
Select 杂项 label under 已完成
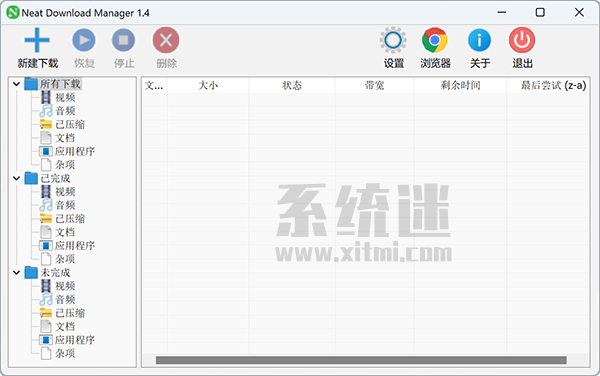coord(65,259)
